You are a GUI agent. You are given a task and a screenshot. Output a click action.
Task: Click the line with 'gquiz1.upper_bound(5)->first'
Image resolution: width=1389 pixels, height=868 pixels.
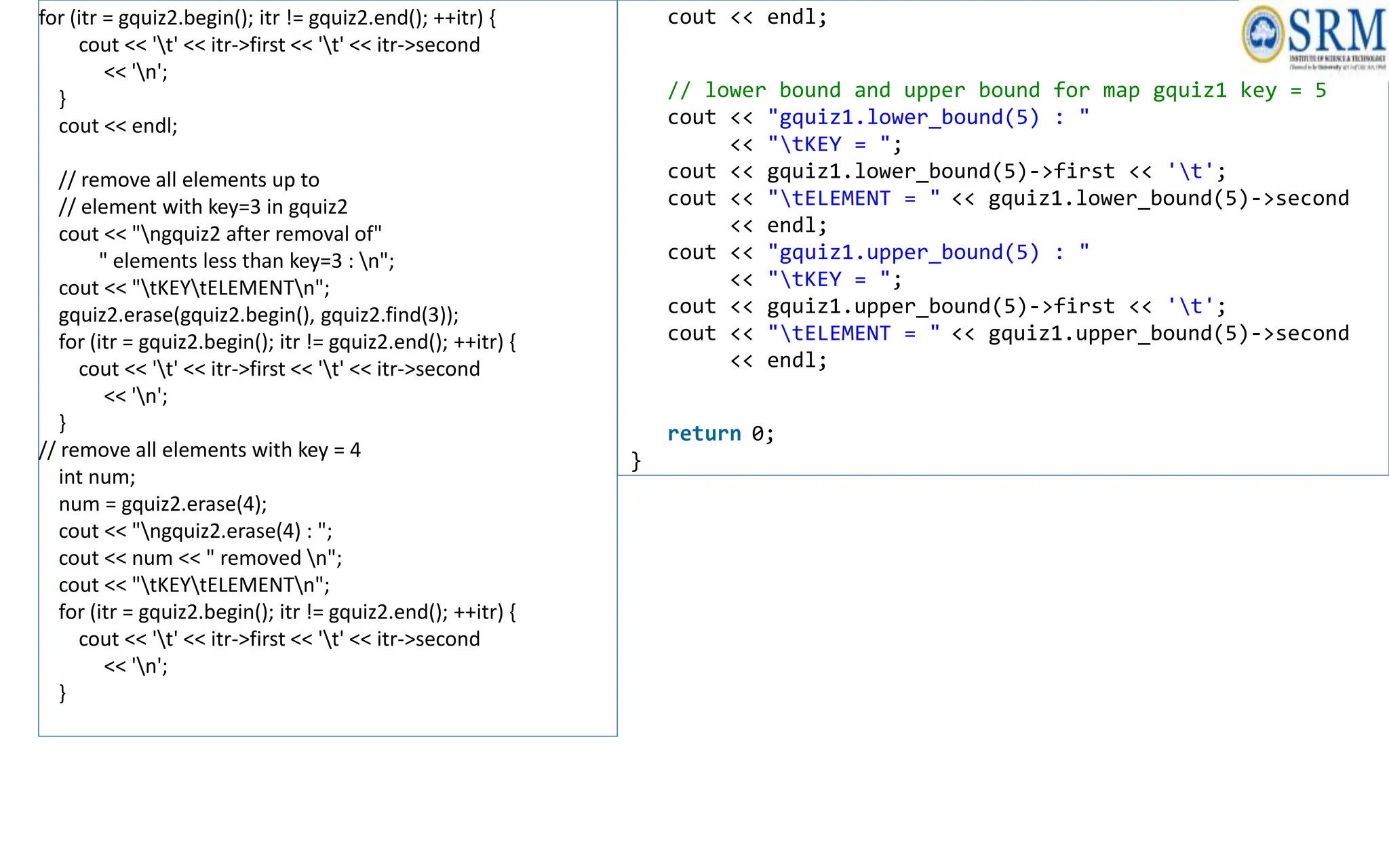coord(947,307)
